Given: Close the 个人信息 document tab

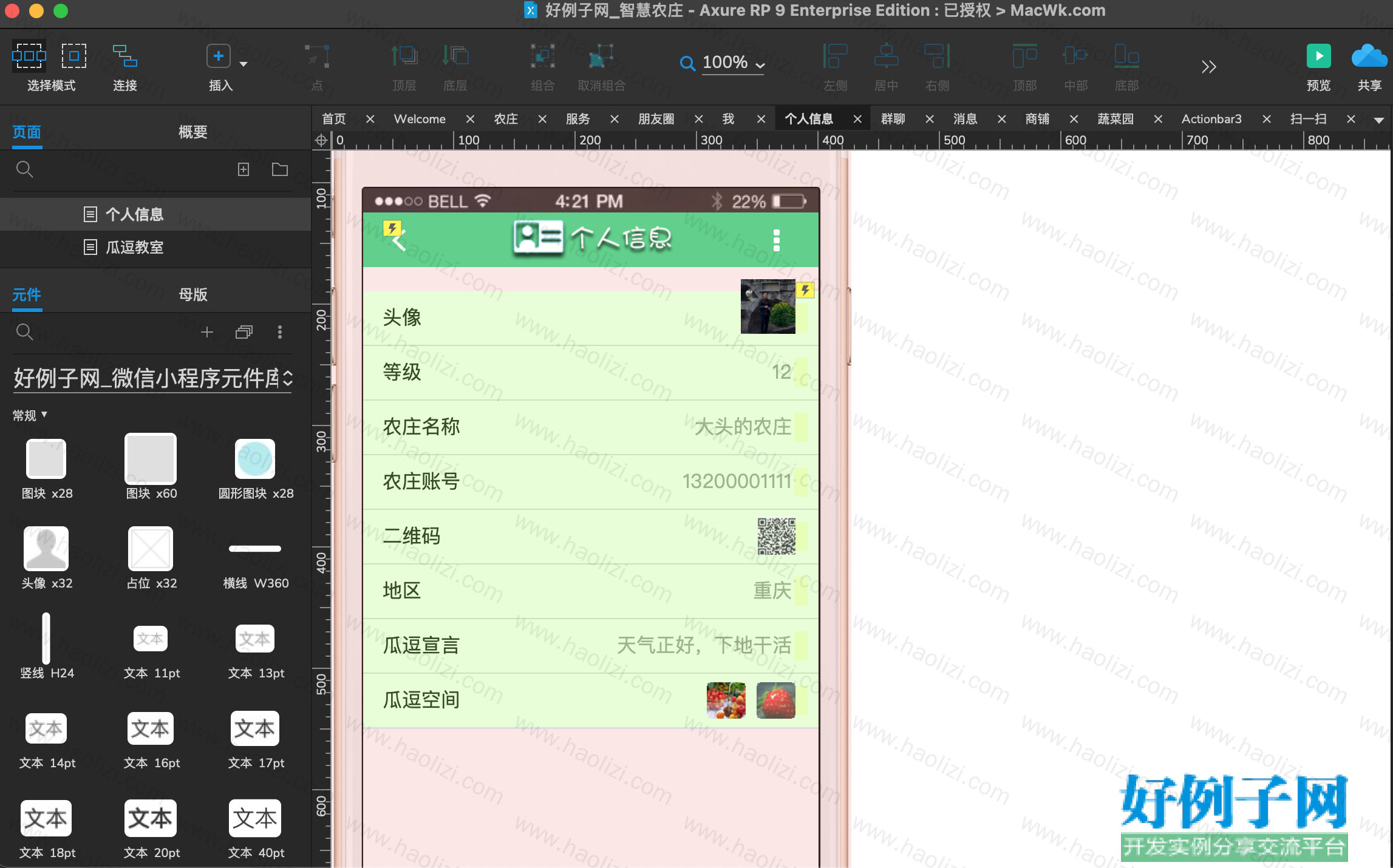Looking at the screenshot, I should pyautogui.click(x=857, y=119).
